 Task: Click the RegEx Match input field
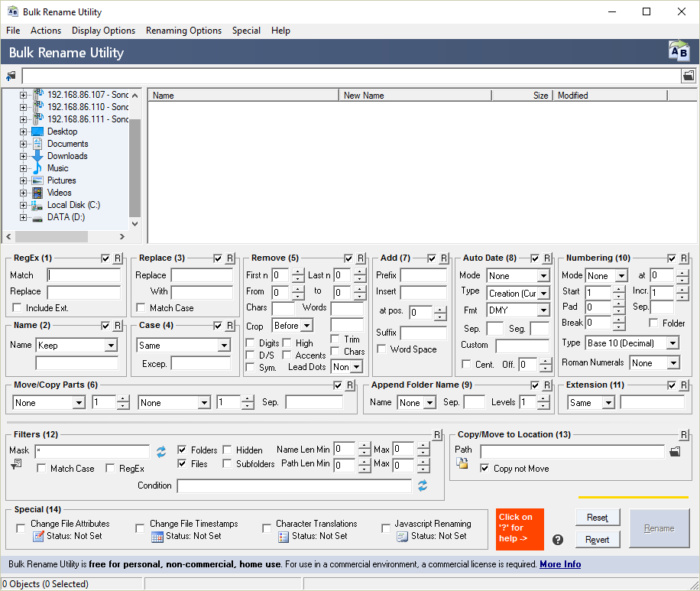click(83, 275)
